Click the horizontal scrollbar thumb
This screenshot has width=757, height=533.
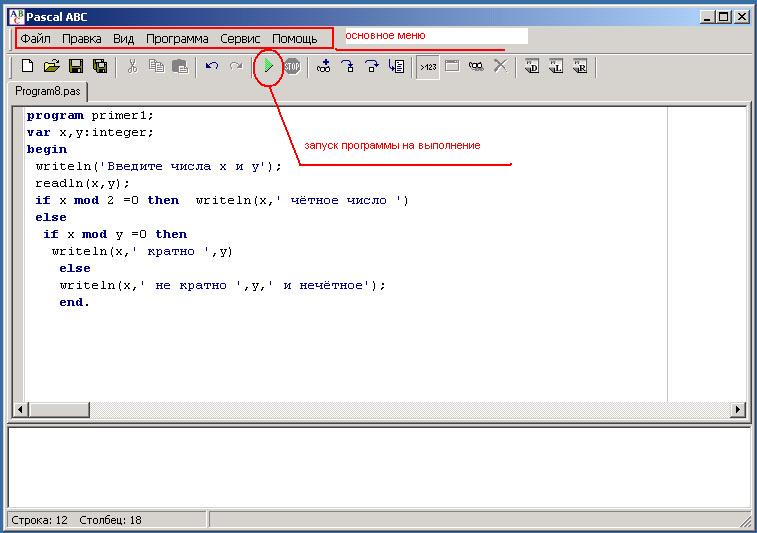[58, 409]
